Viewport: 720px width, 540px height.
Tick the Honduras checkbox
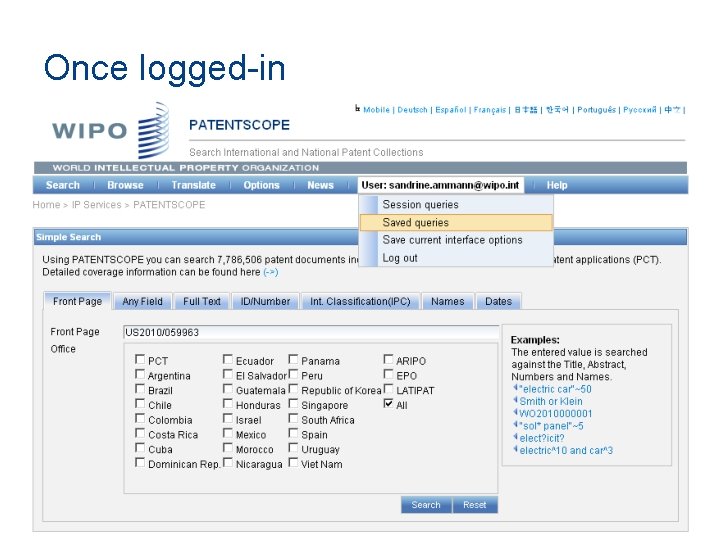point(228,403)
